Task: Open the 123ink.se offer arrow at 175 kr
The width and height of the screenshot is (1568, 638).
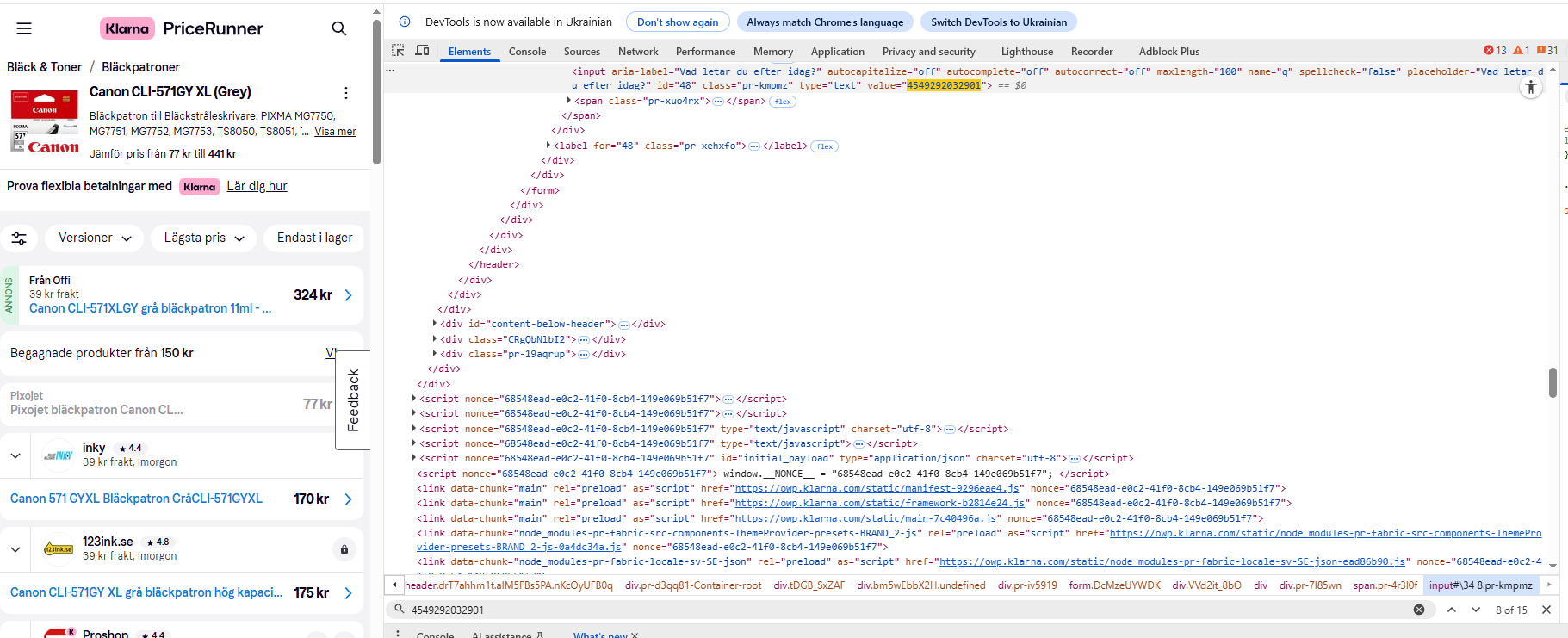Action: [x=349, y=593]
